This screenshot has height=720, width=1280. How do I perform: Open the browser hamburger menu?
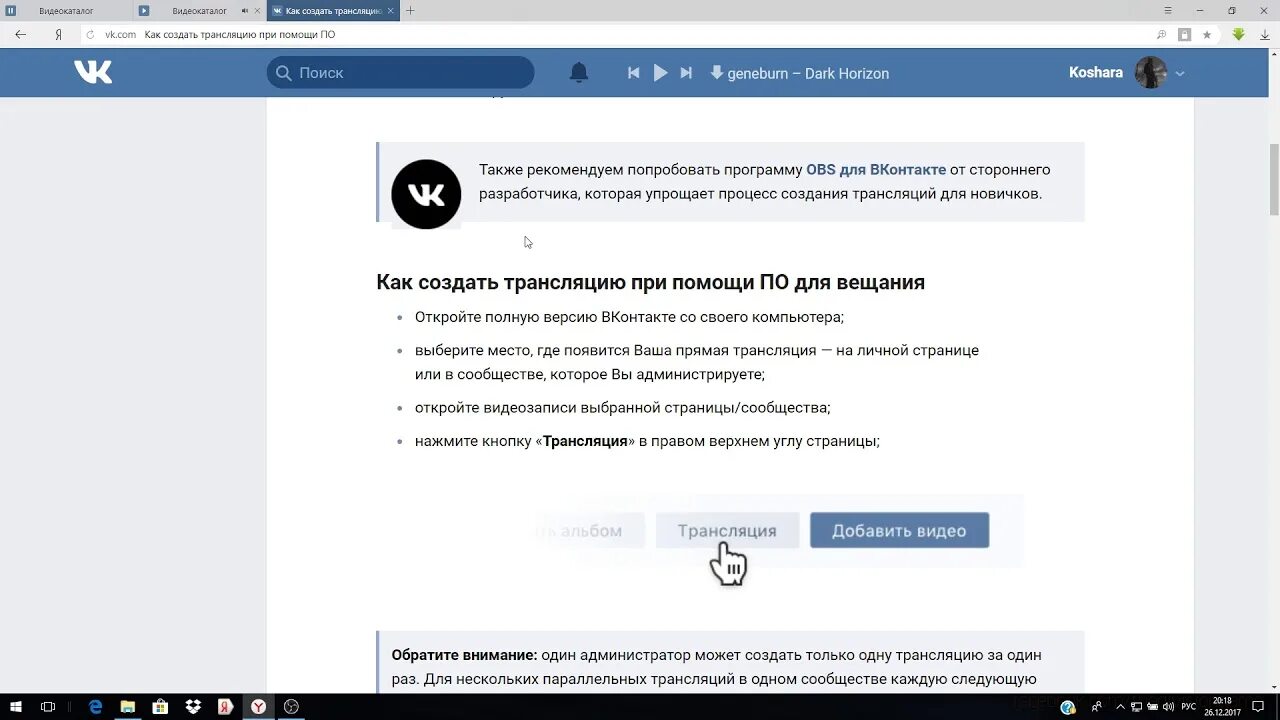click(1167, 10)
